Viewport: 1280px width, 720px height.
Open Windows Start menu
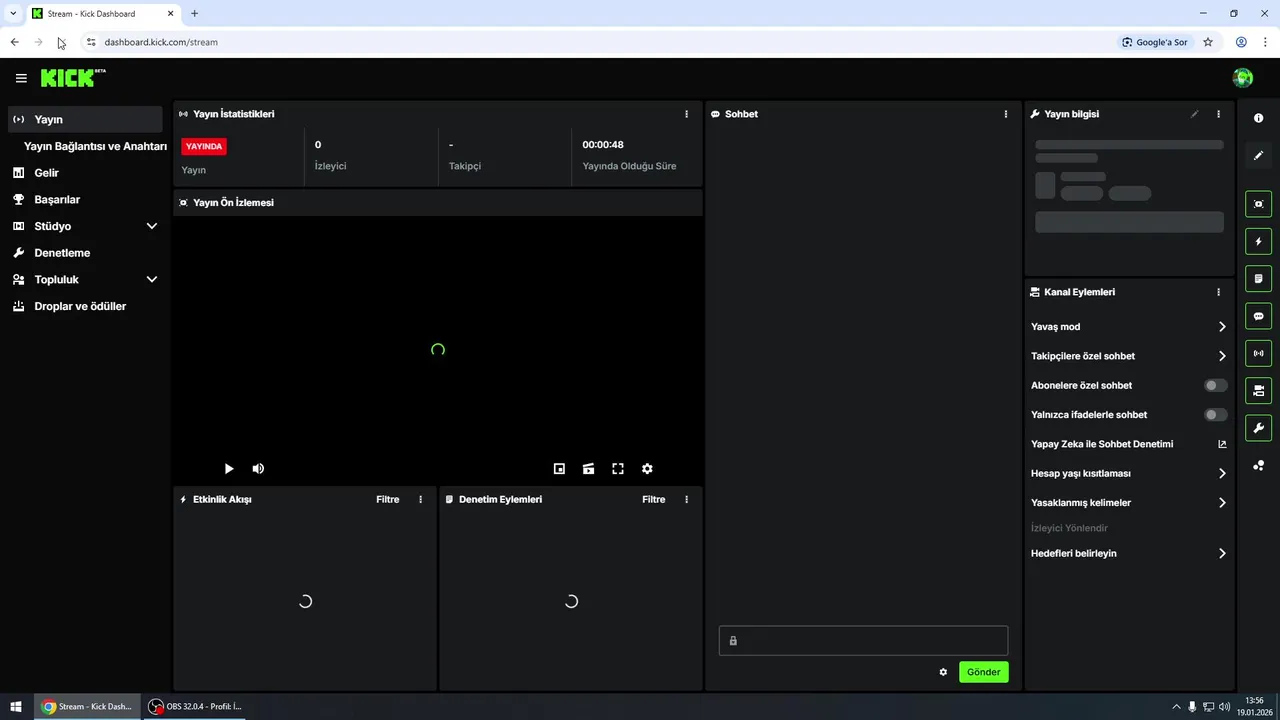[x=16, y=706]
